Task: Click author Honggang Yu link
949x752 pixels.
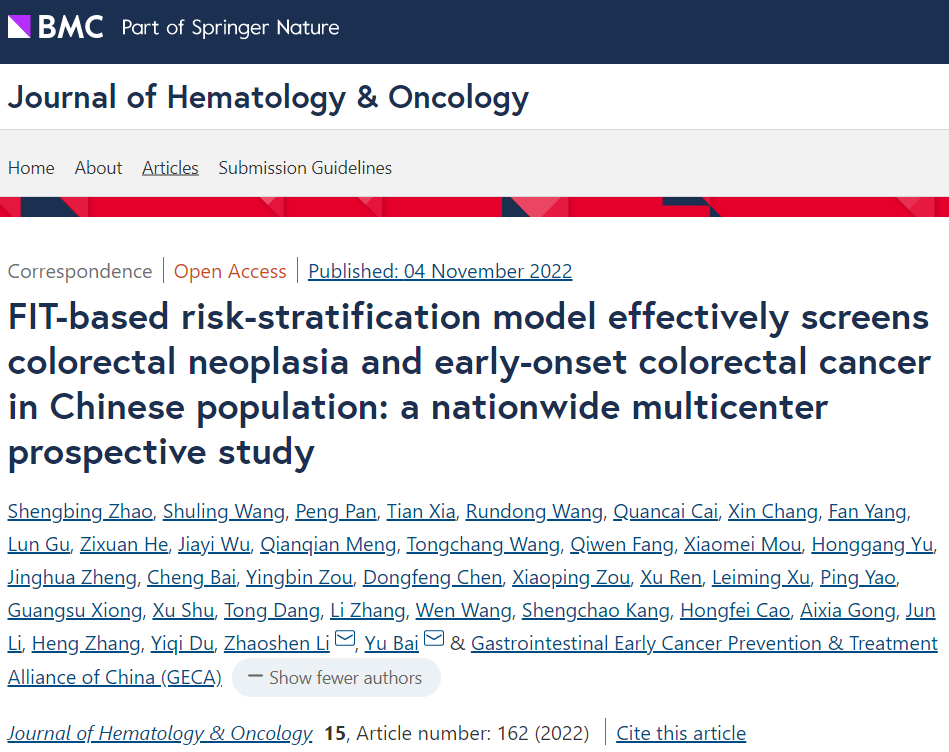Action: coord(872,545)
